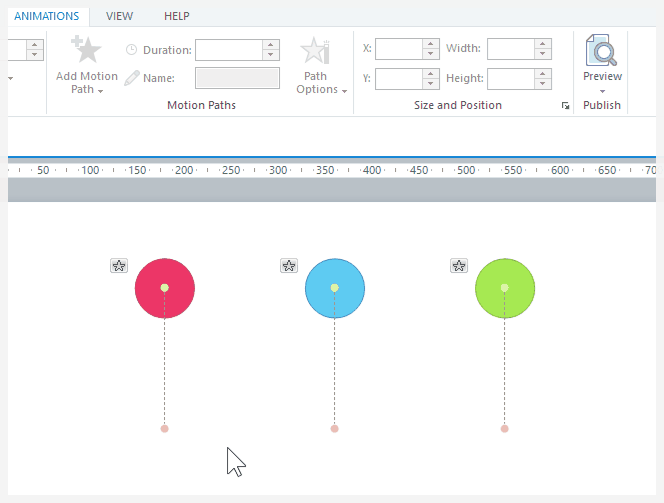664x503 pixels.
Task: Click the animation star badge beside green circle
Action: click(x=459, y=266)
